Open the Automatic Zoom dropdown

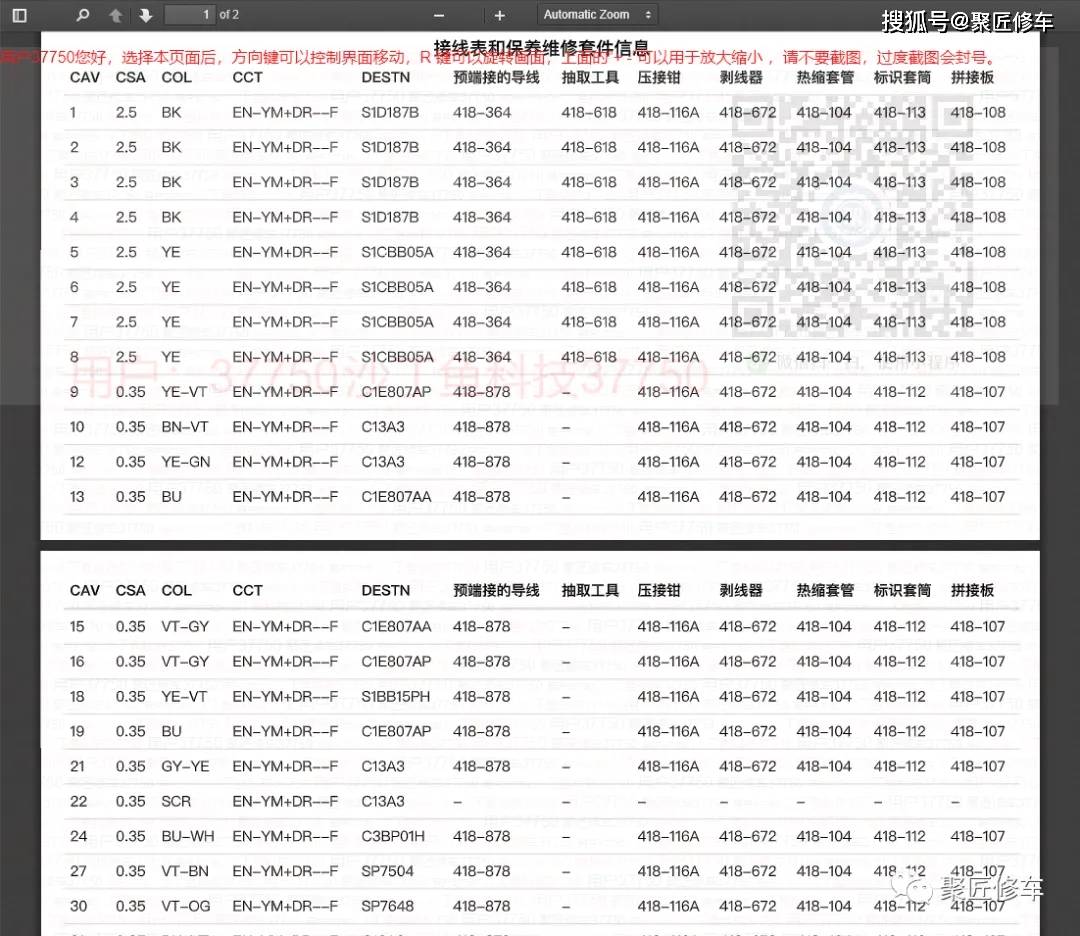[x=597, y=14]
